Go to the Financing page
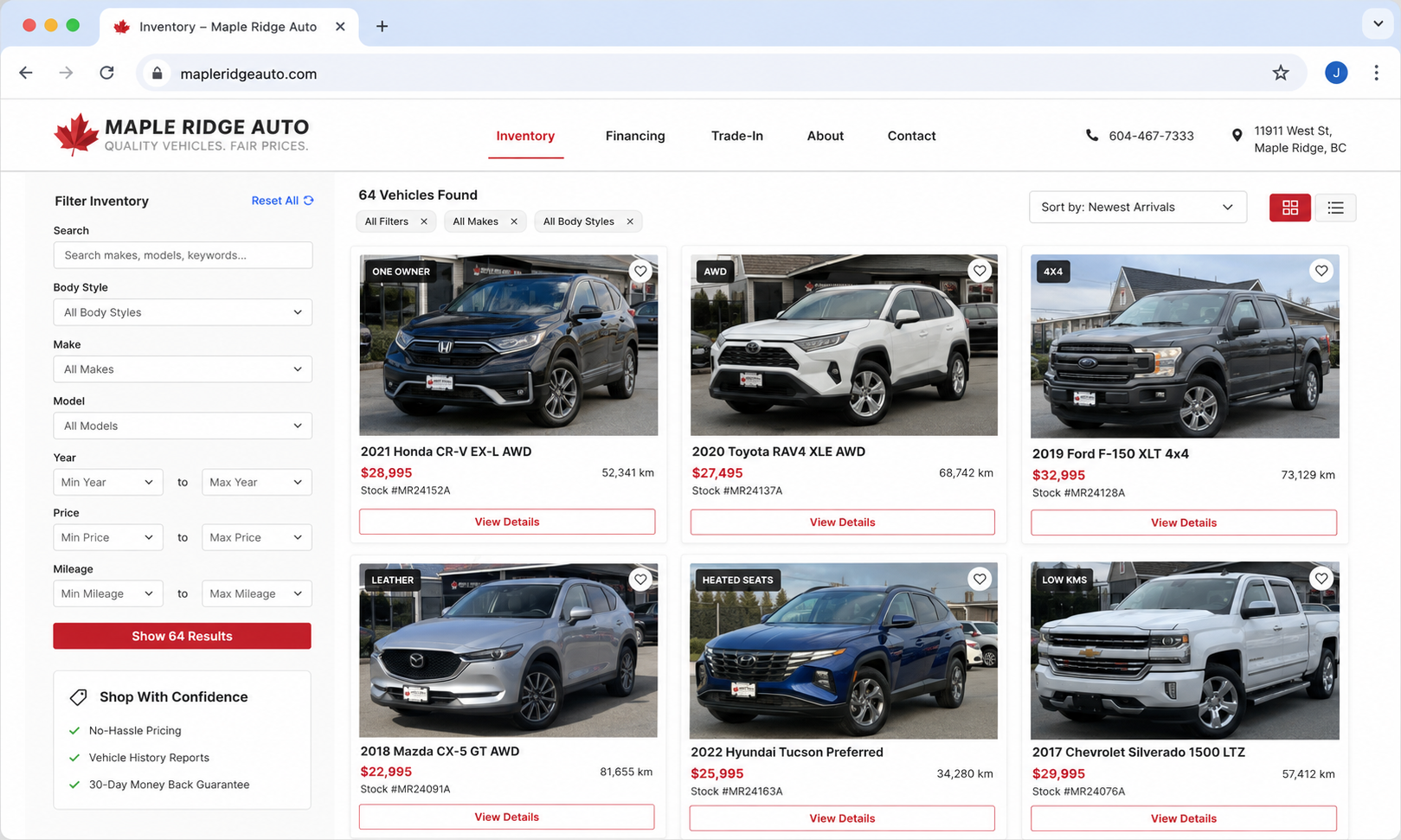 pyautogui.click(x=635, y=136)
